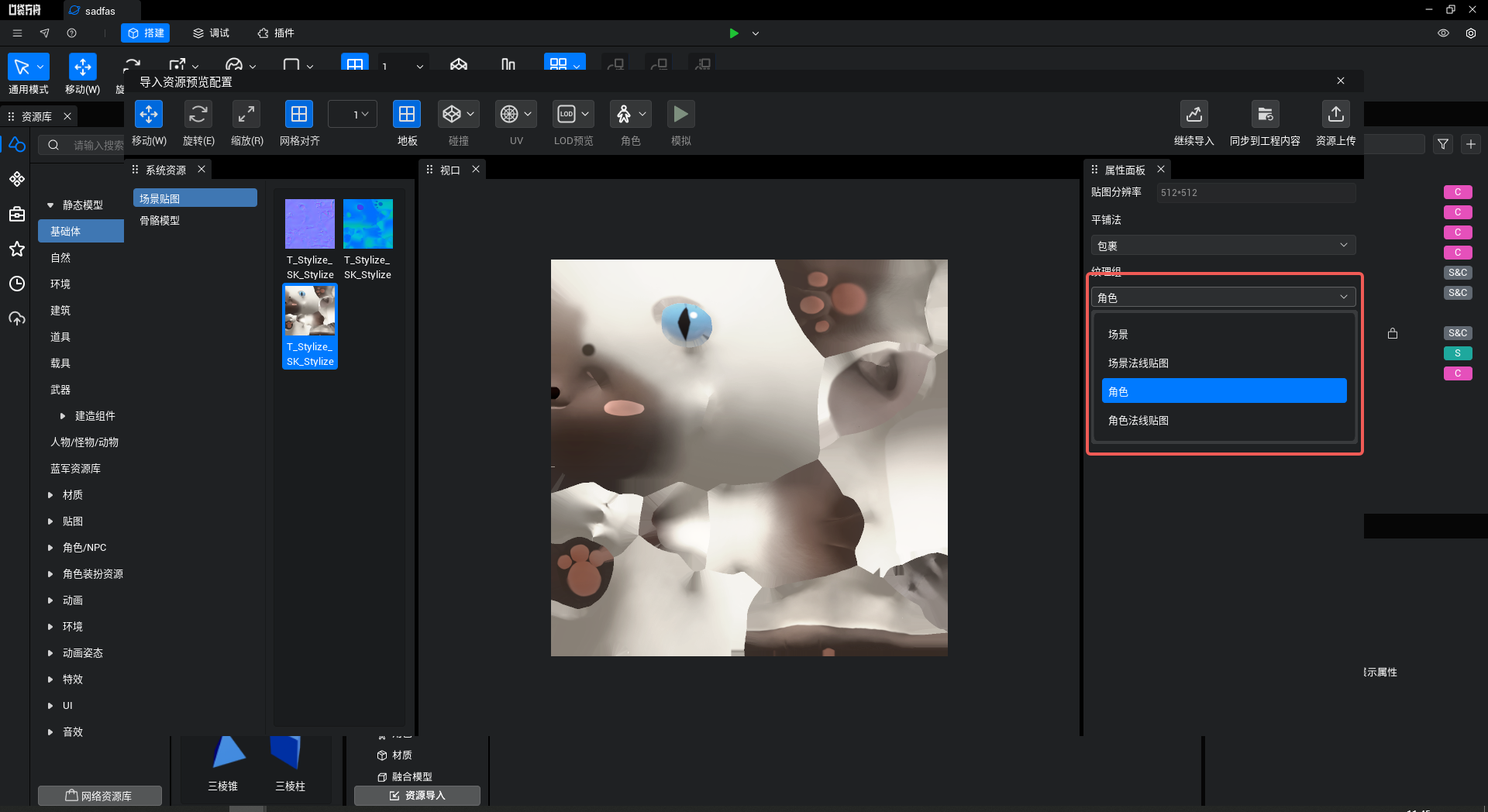This screenshot has height=812, width=1488.
Task: Click the 网络资源库 button
Action: point(100,796)
